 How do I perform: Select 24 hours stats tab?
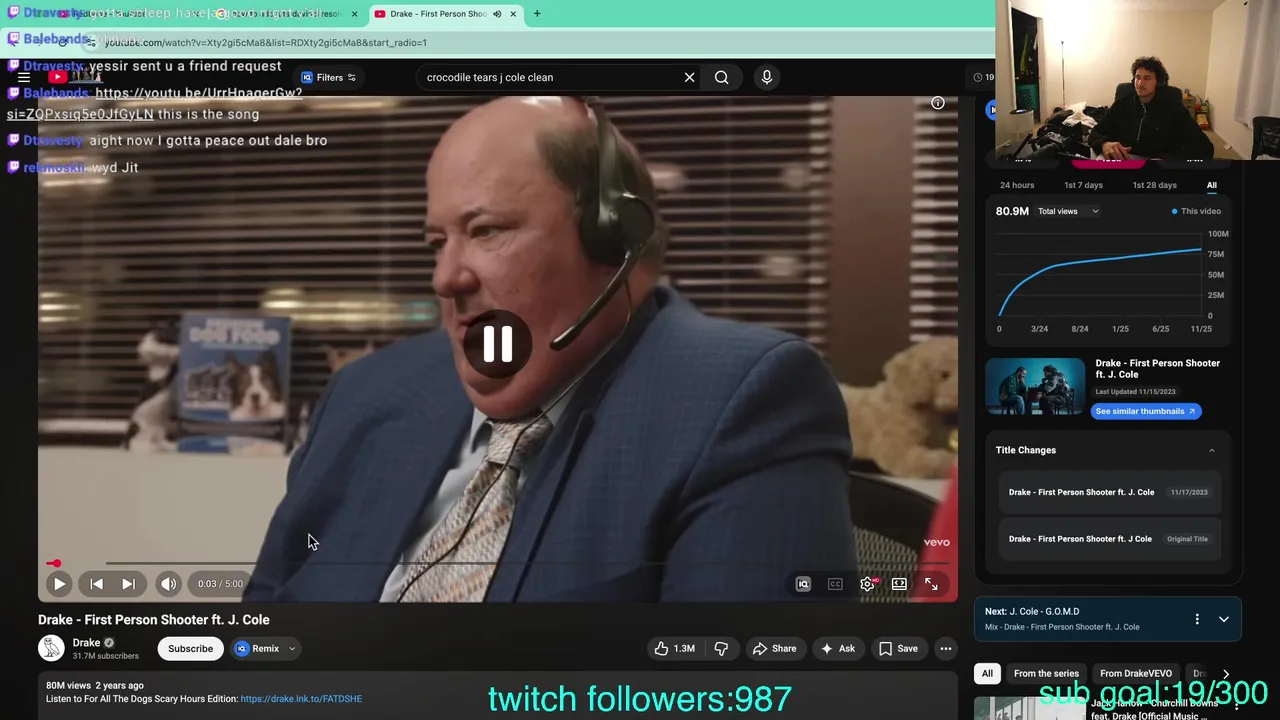point(1017,185)
